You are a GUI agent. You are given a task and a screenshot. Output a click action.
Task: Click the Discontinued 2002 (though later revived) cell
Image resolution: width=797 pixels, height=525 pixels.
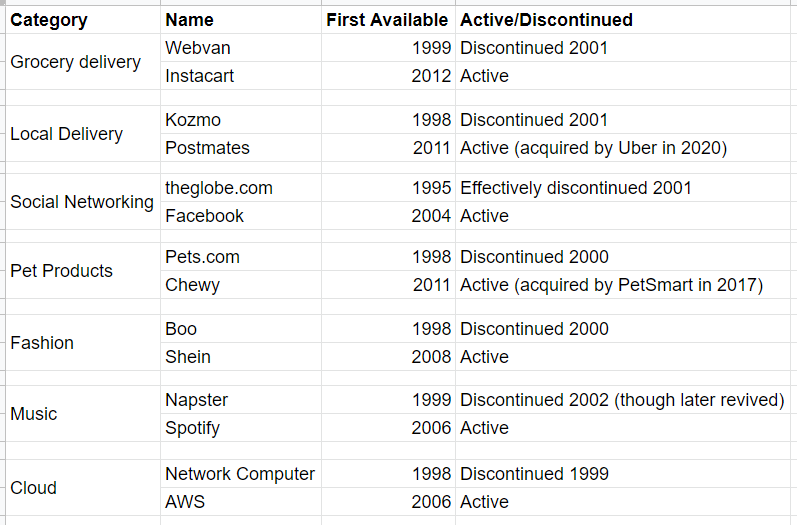pos(626,400)
